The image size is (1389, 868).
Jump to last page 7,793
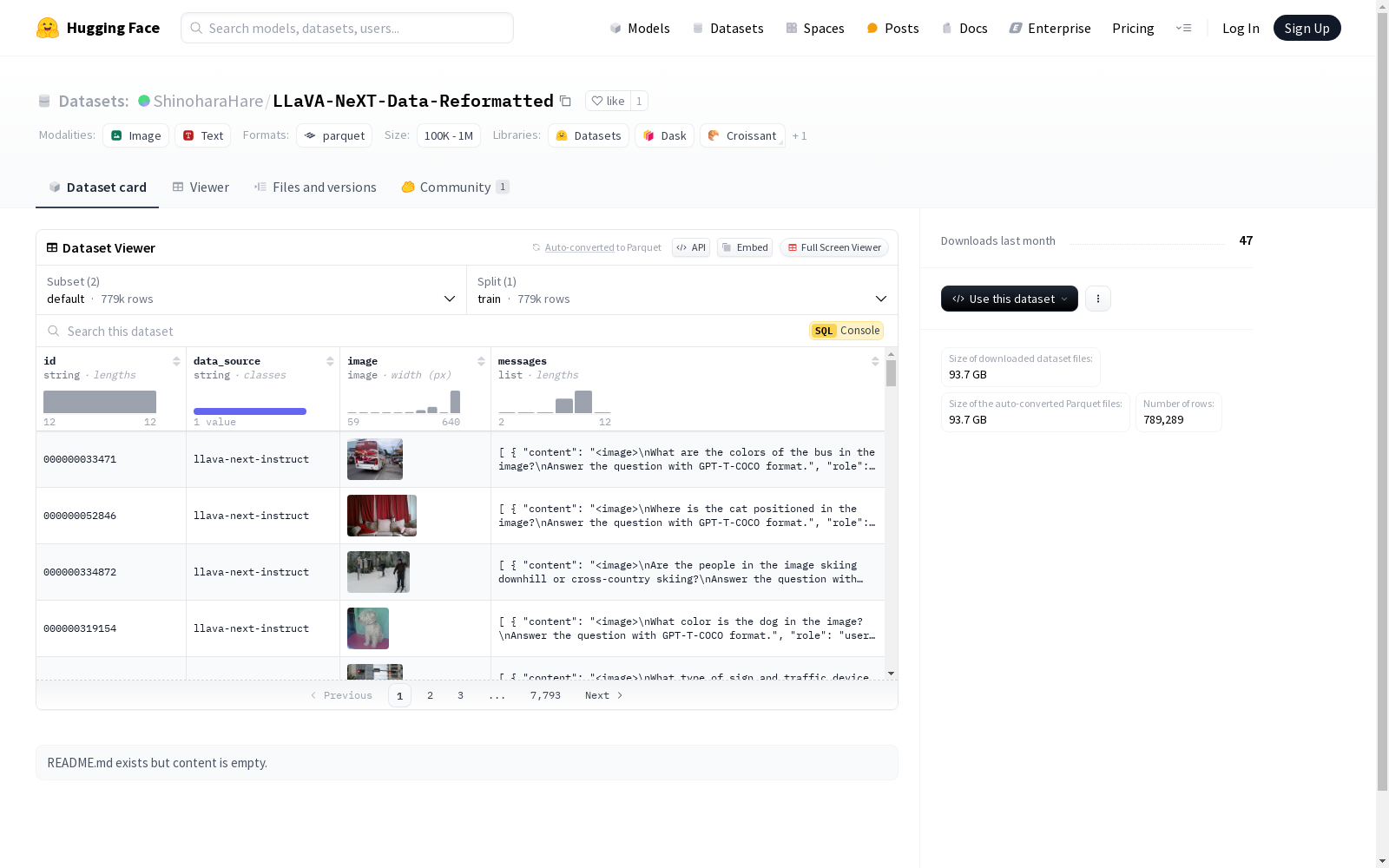click(x=545, y=695)
